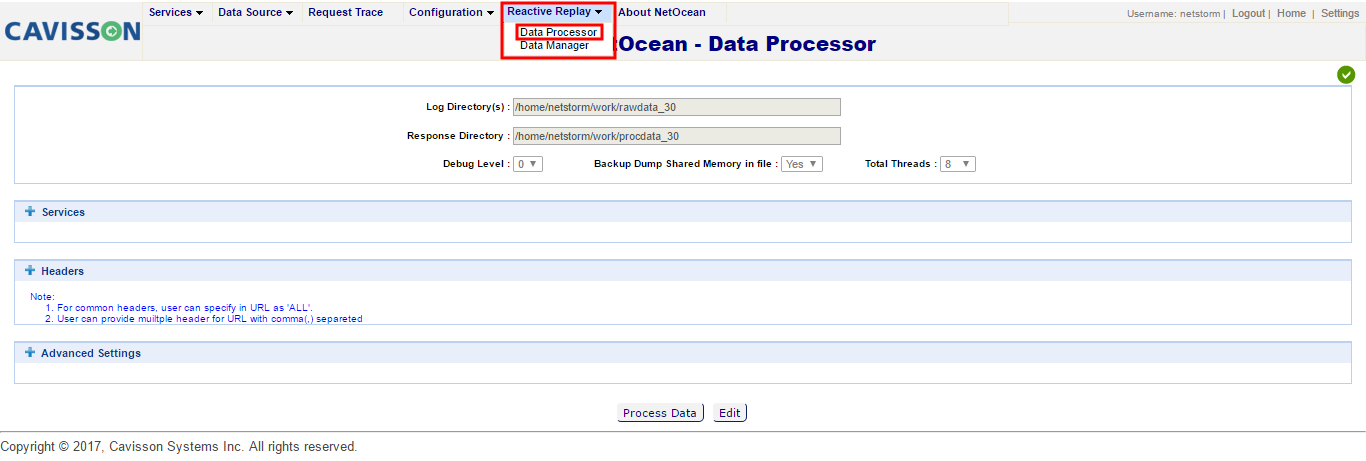
Task: Click the 'Username: netstorm' text
Action: tap(1173, 14)
